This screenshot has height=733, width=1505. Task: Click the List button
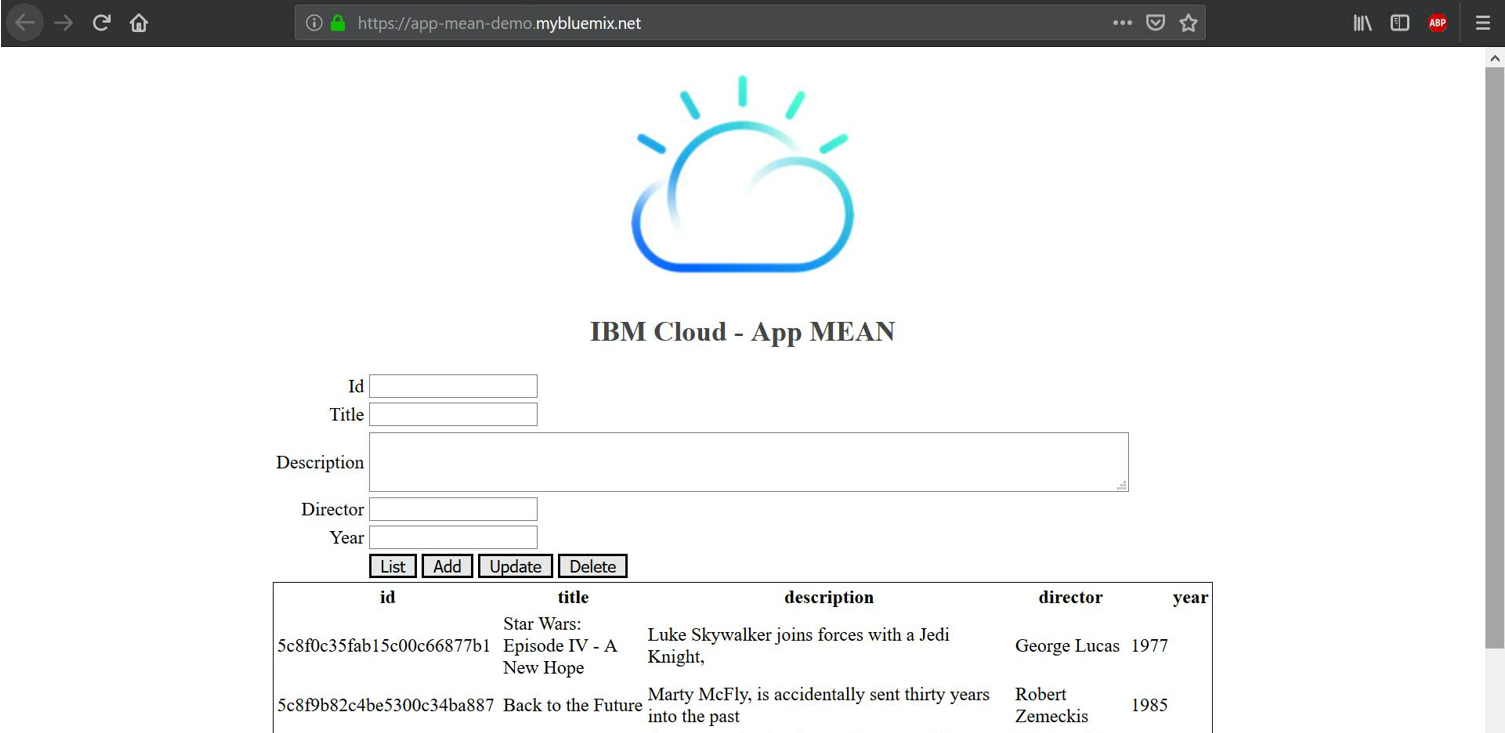(x=392, y=565)
